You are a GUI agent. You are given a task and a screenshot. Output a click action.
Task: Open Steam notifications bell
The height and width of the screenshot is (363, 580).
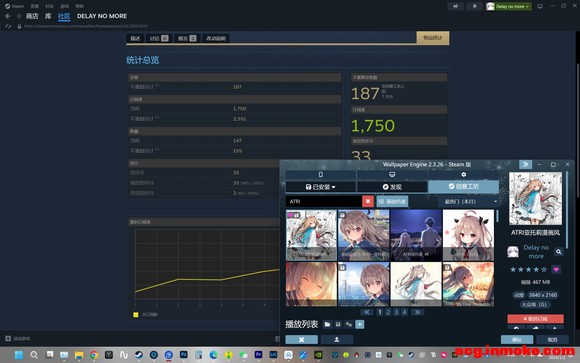[474, 6]
